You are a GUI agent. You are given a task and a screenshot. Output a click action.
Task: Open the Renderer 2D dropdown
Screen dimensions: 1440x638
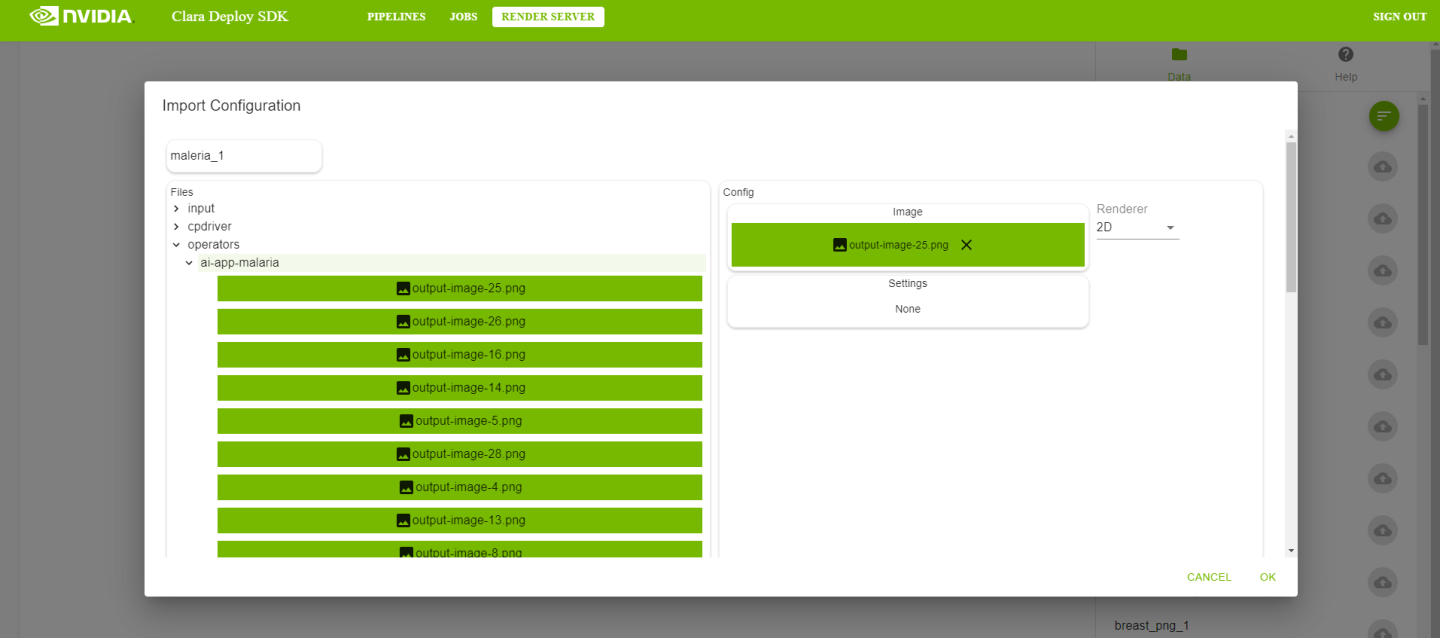click(x=1137, y=228)
